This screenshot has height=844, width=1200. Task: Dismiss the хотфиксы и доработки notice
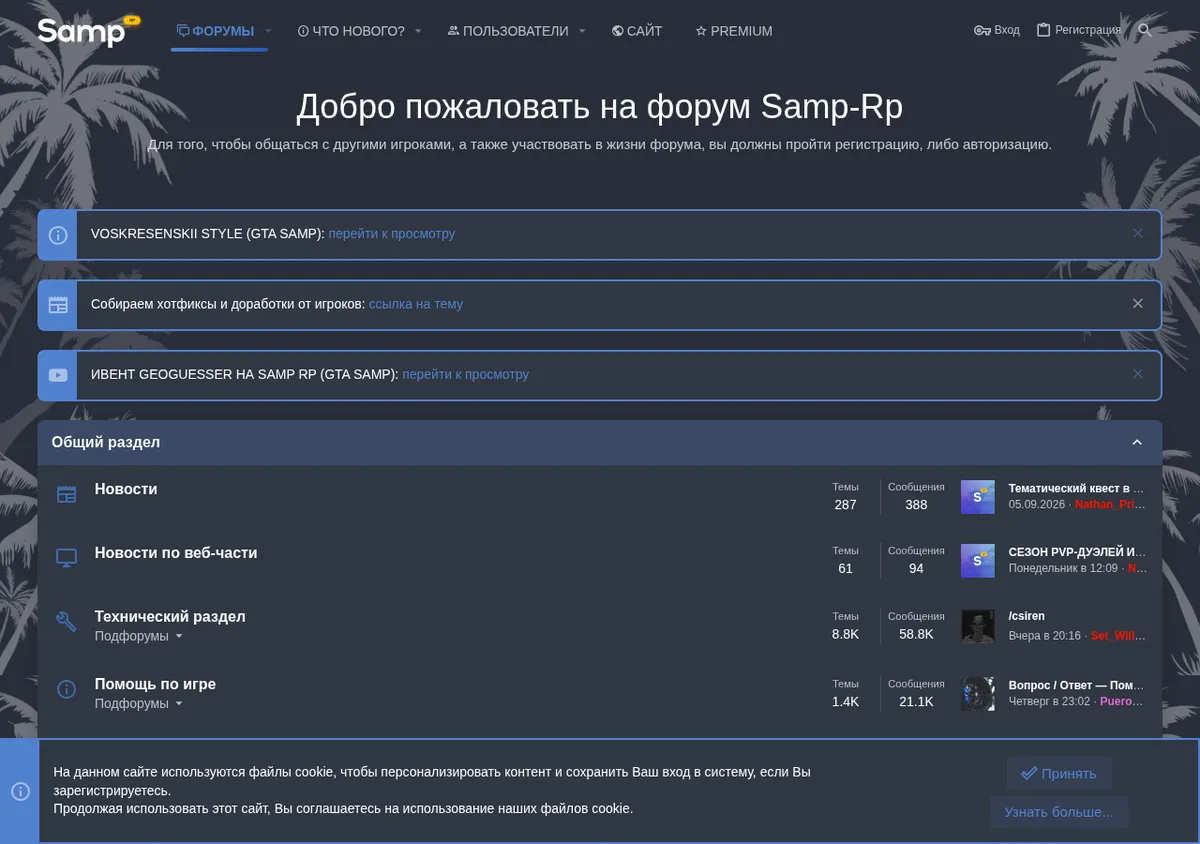click(1137, 304)
